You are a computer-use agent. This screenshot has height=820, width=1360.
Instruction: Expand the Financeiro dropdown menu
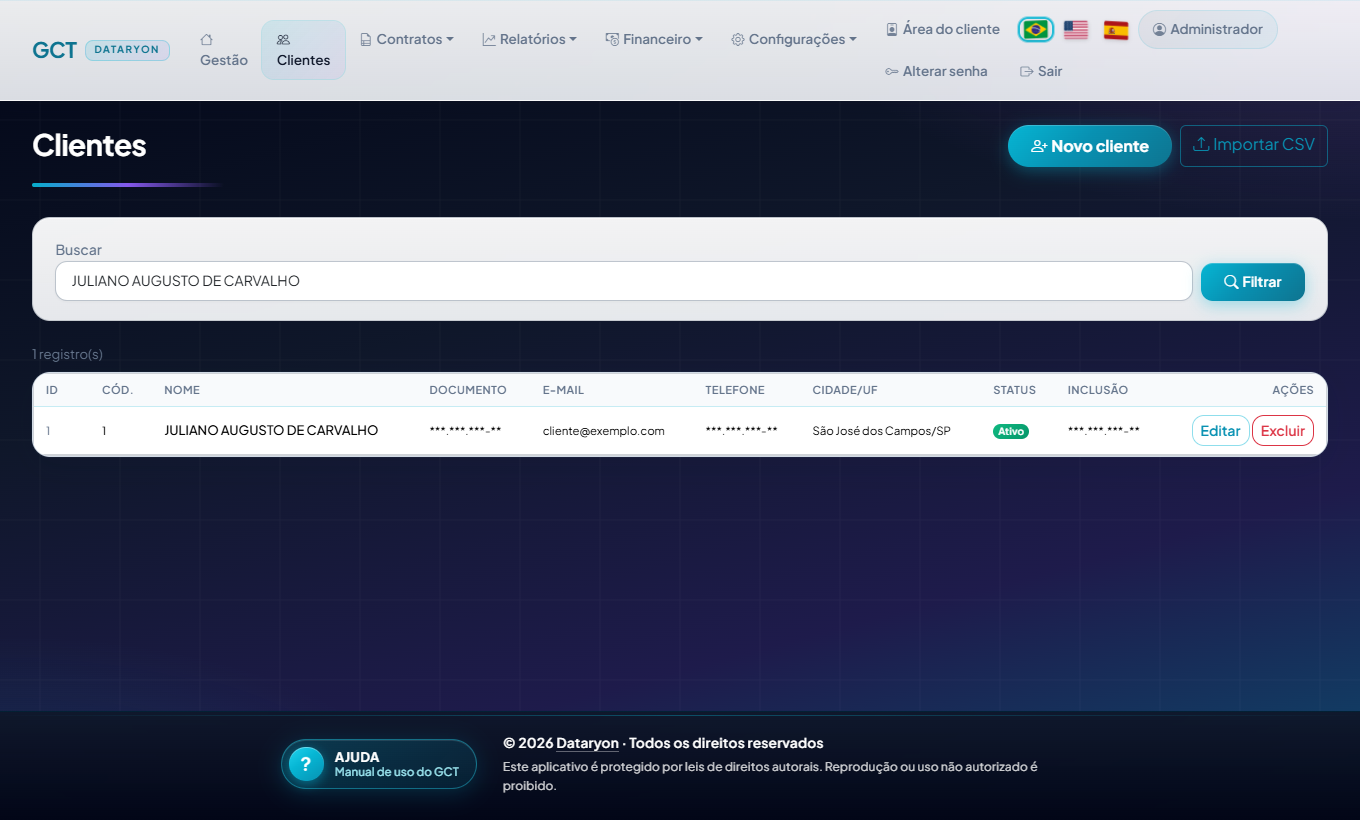click(654, 39)
